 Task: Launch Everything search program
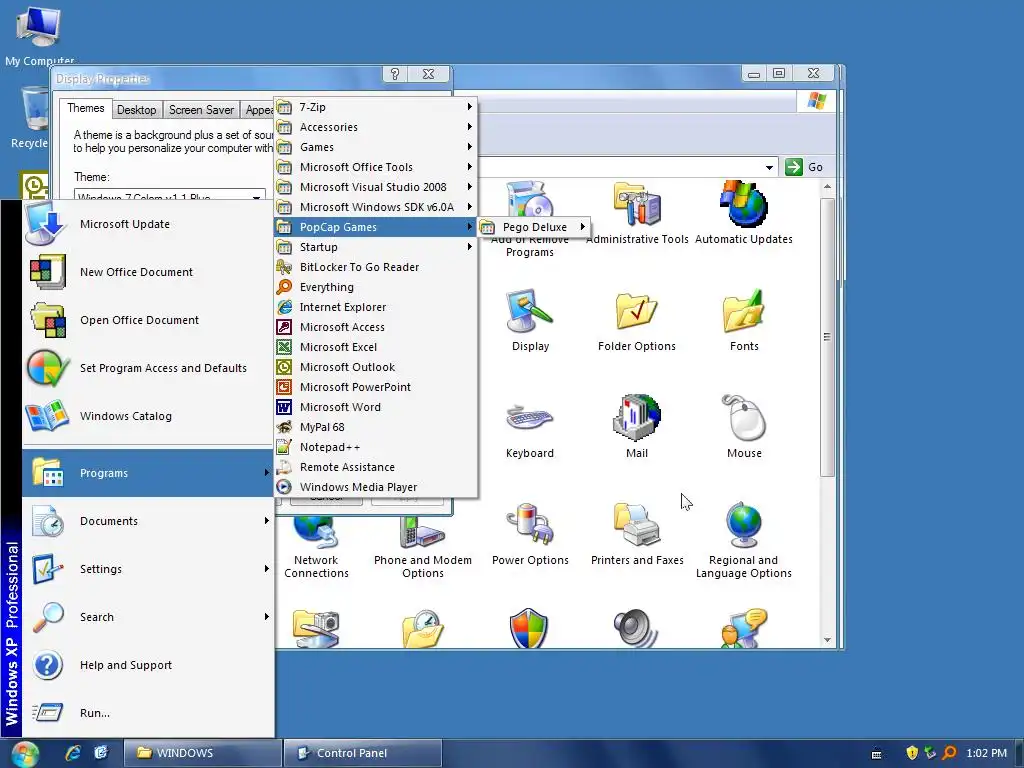point(376,287)
